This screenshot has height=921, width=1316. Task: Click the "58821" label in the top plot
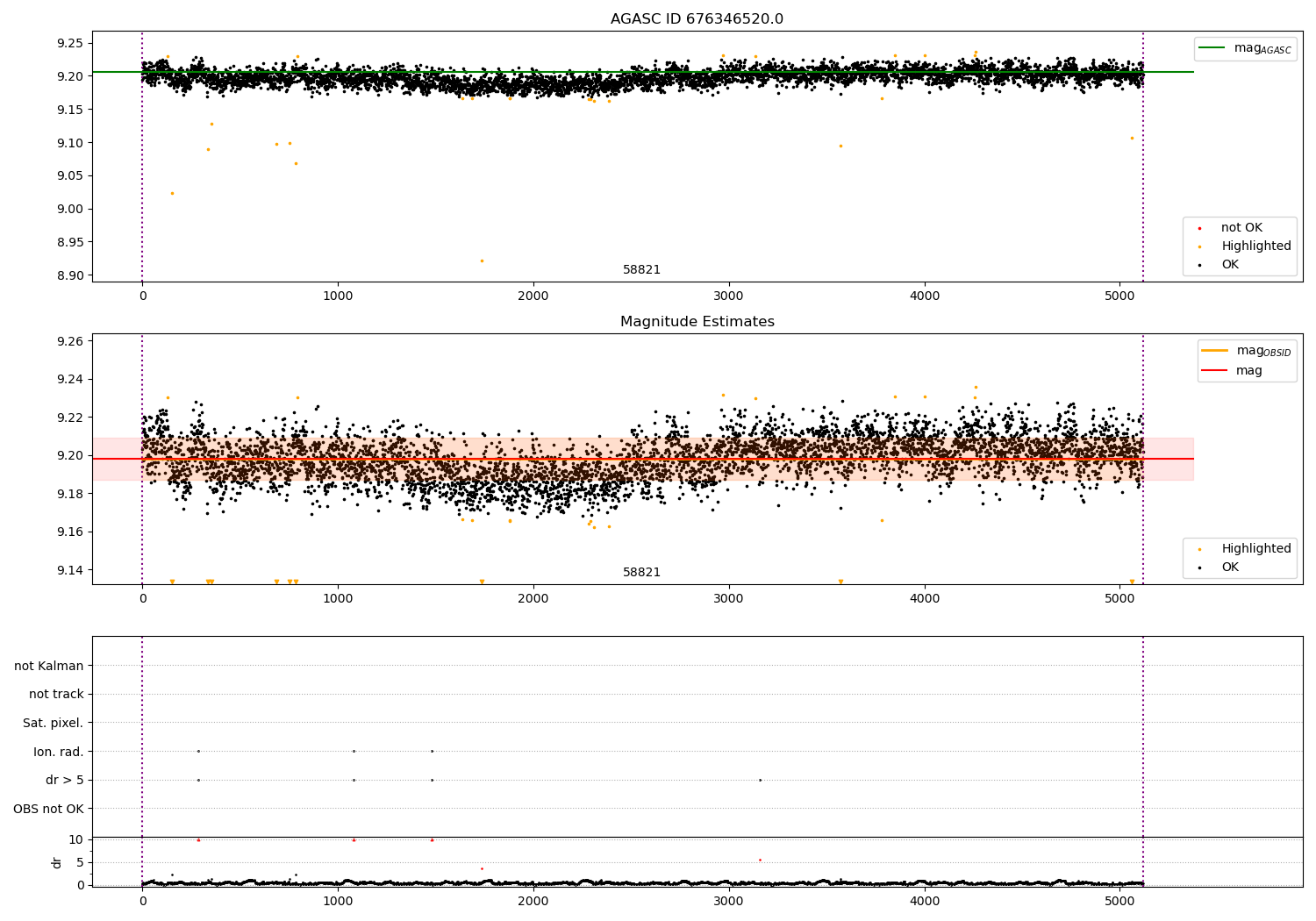click(641, 270)
